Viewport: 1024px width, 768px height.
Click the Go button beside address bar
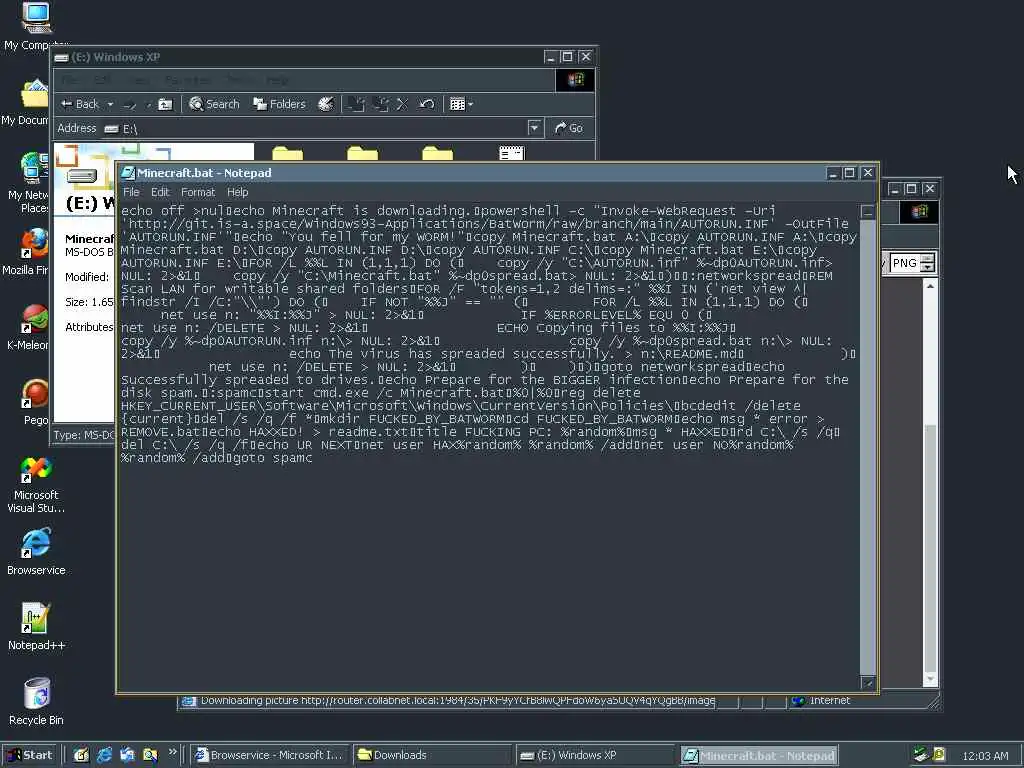pyautogui.click(x=569, y=128)
